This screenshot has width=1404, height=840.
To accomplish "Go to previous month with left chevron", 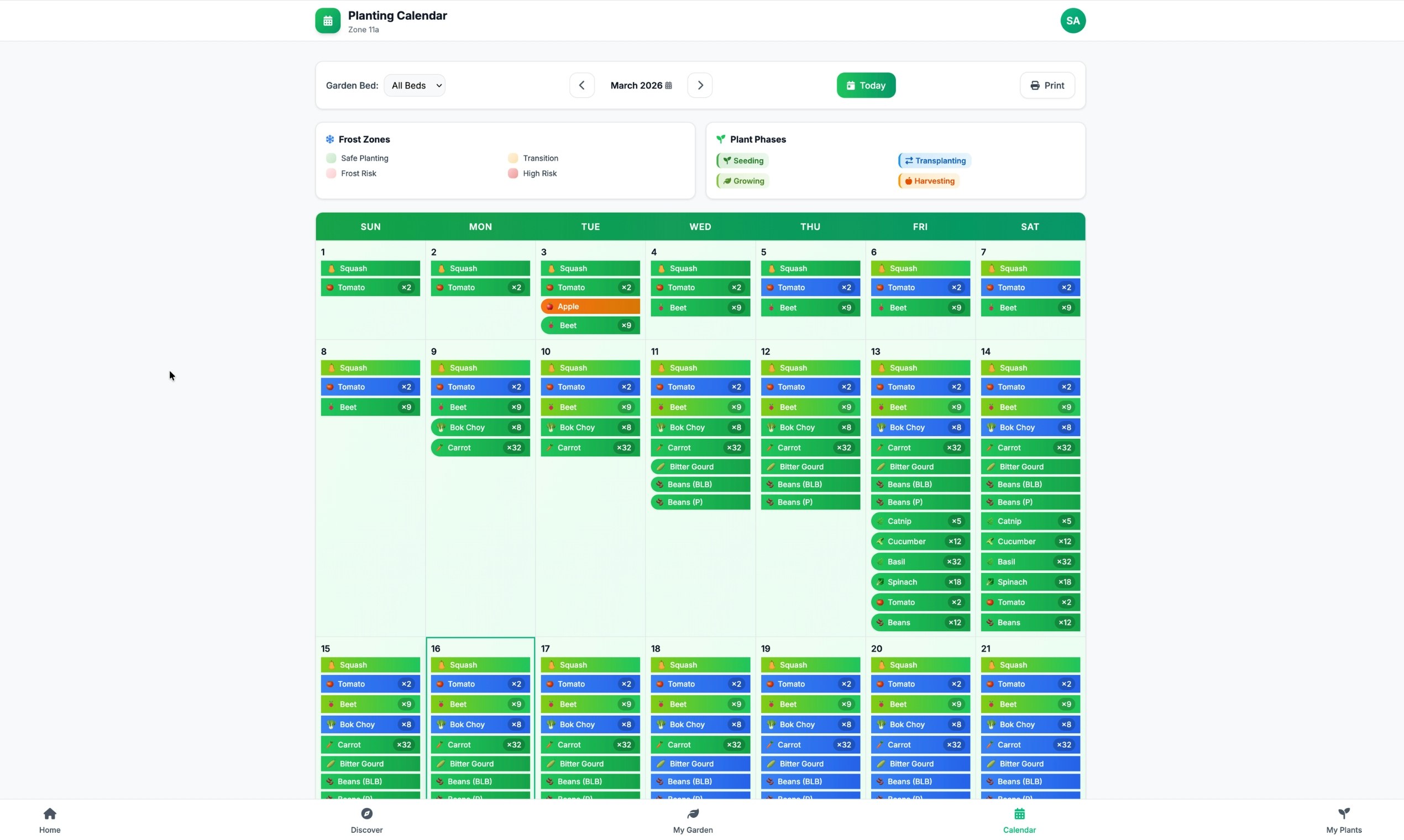I will tap(581, 85).
